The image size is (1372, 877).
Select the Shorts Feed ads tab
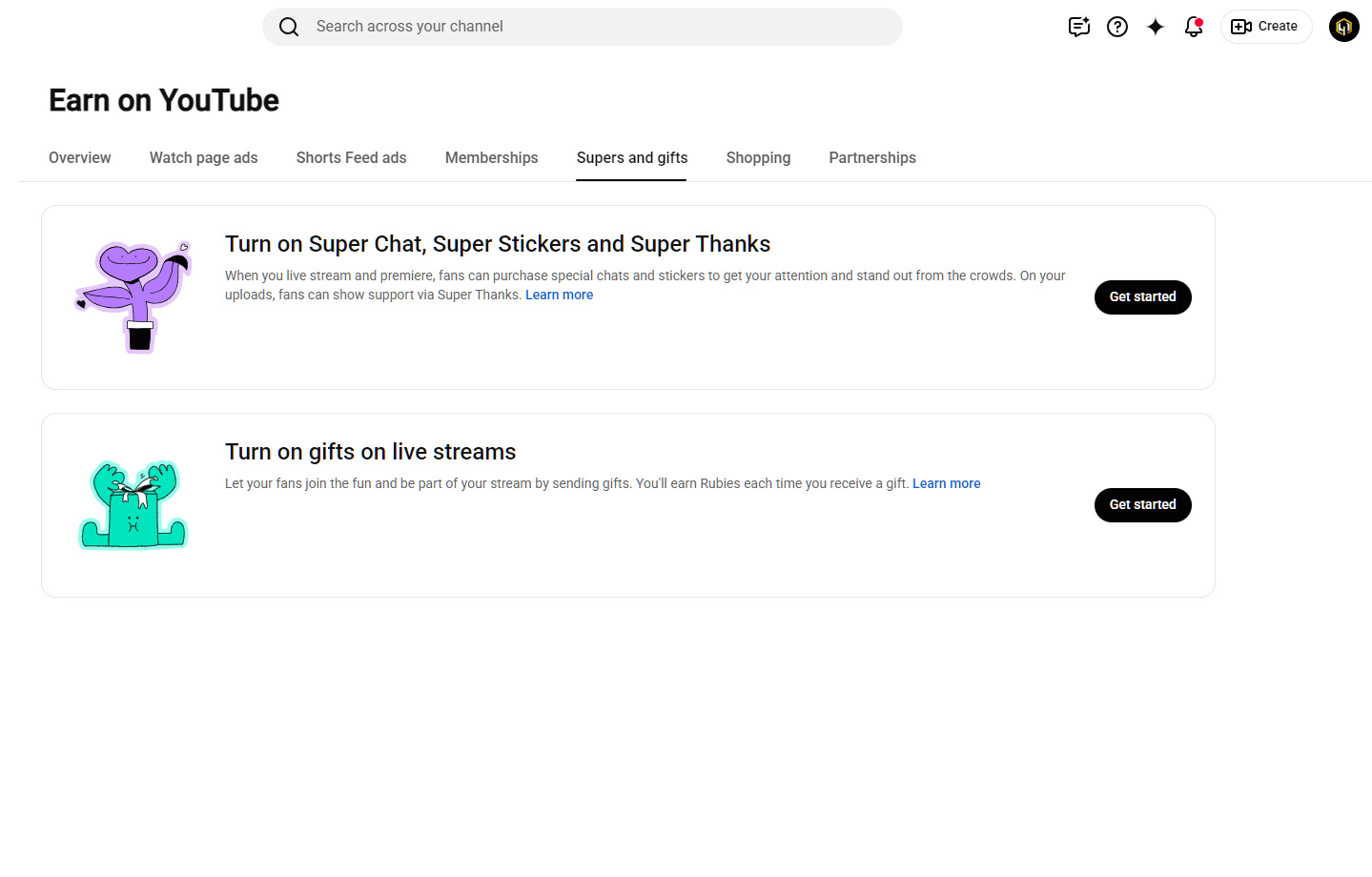click(352, 158)
